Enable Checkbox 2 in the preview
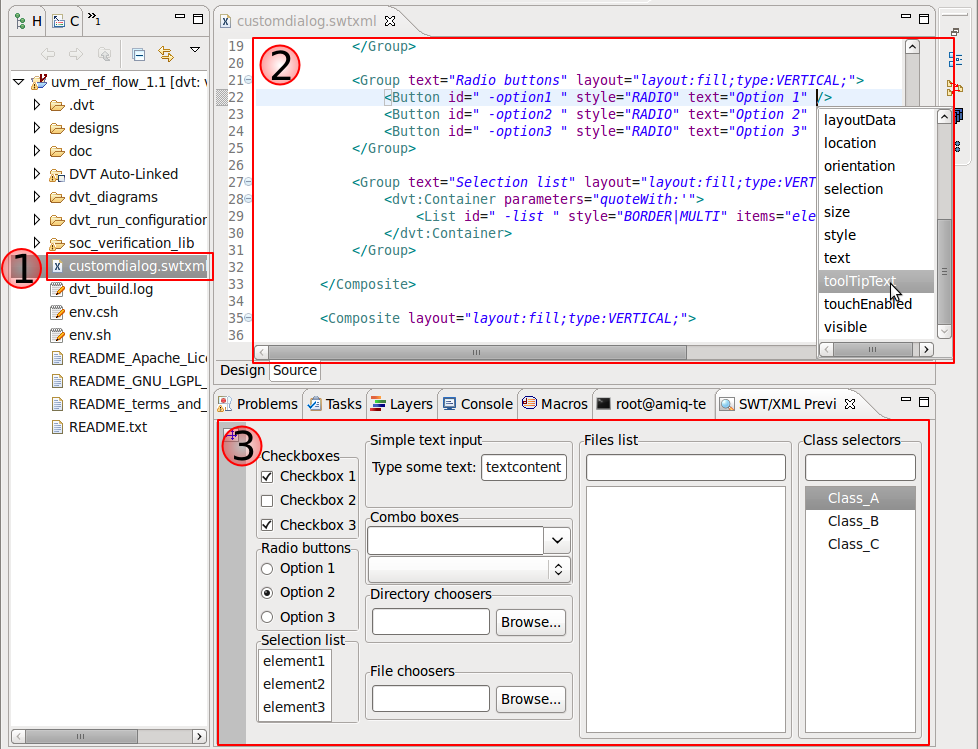The height and width of the screenshot is (749, 978). (x=268, y=500)
